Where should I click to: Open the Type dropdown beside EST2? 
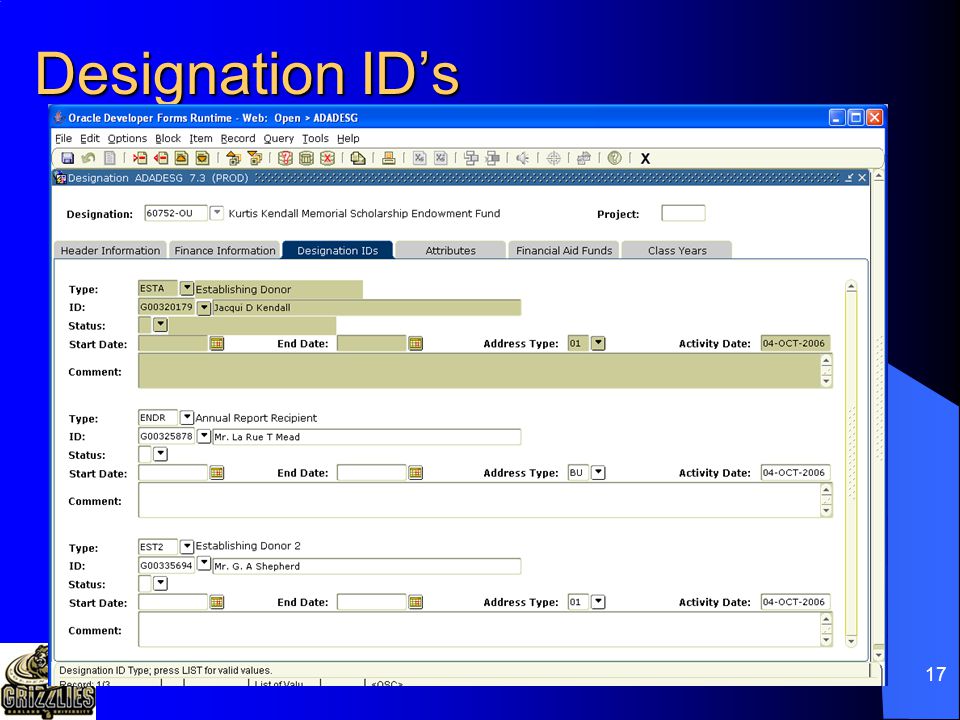pos(187,546)
